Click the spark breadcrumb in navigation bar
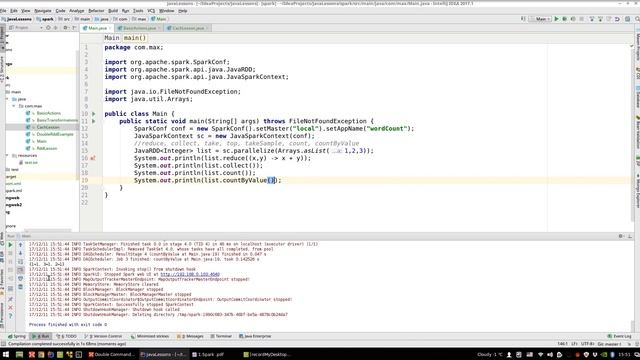The height and width of the screenshot is (360, 640). click(45, 19)
